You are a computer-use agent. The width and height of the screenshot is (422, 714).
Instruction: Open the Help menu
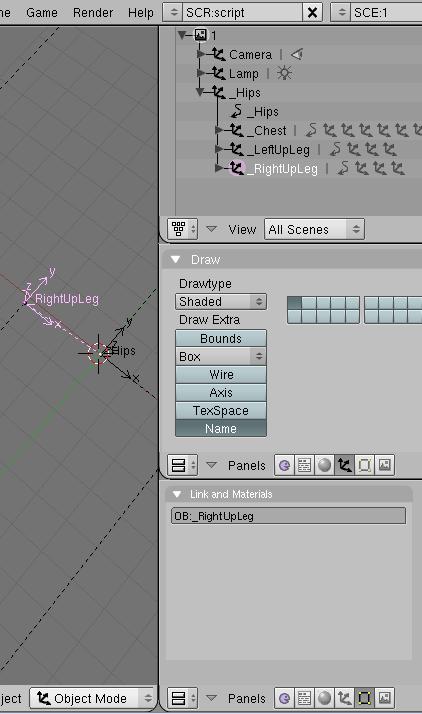[x=141, y=13]
